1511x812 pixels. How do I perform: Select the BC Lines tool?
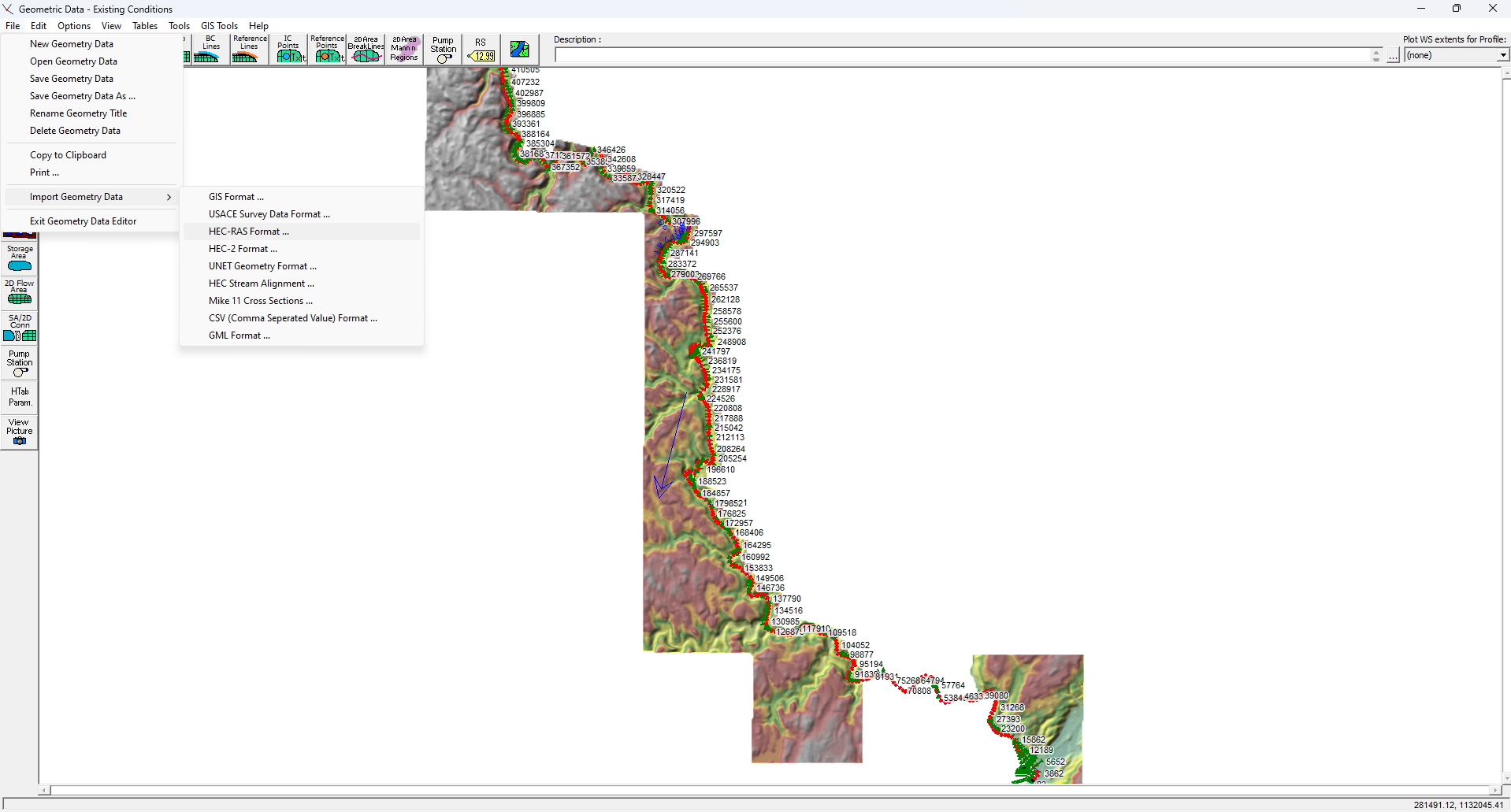coord(210,49)
